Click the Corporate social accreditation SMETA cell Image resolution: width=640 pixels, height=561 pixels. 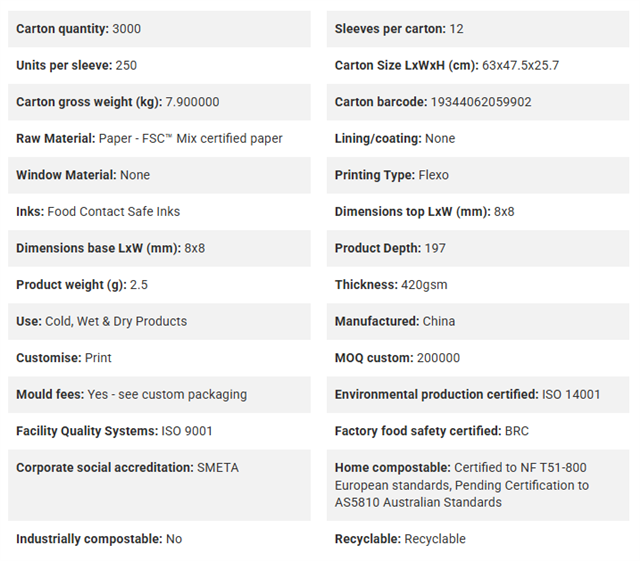(x=159, y=485)
